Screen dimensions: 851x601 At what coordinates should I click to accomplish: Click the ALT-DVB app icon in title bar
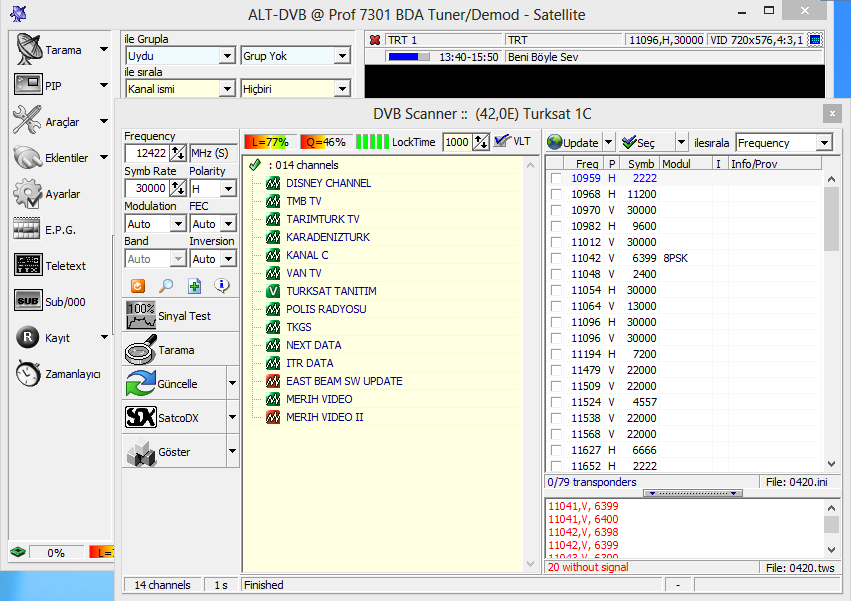pyautogui.click(x=18, y=14)
